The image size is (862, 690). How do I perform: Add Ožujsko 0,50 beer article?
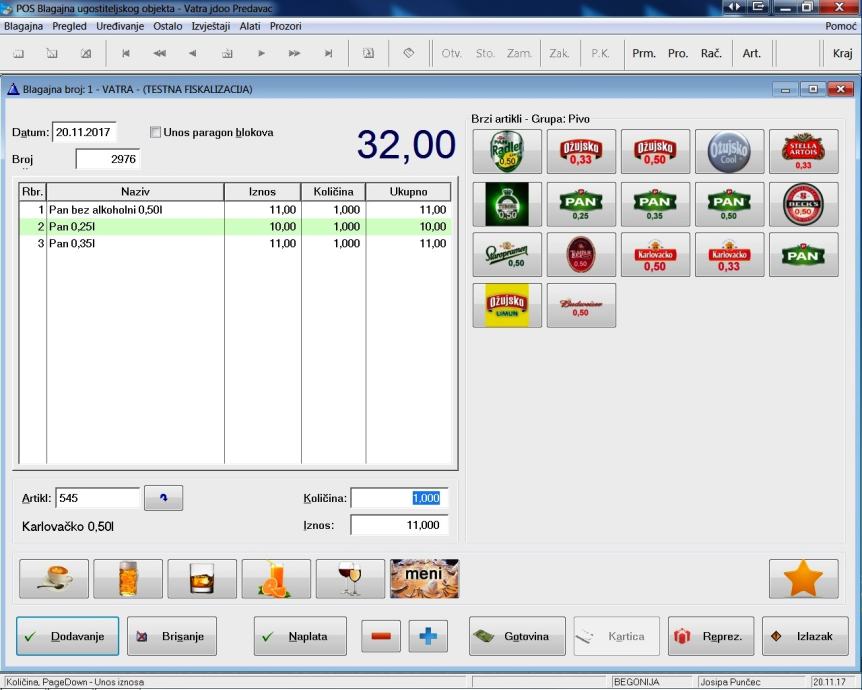(655, 151)
